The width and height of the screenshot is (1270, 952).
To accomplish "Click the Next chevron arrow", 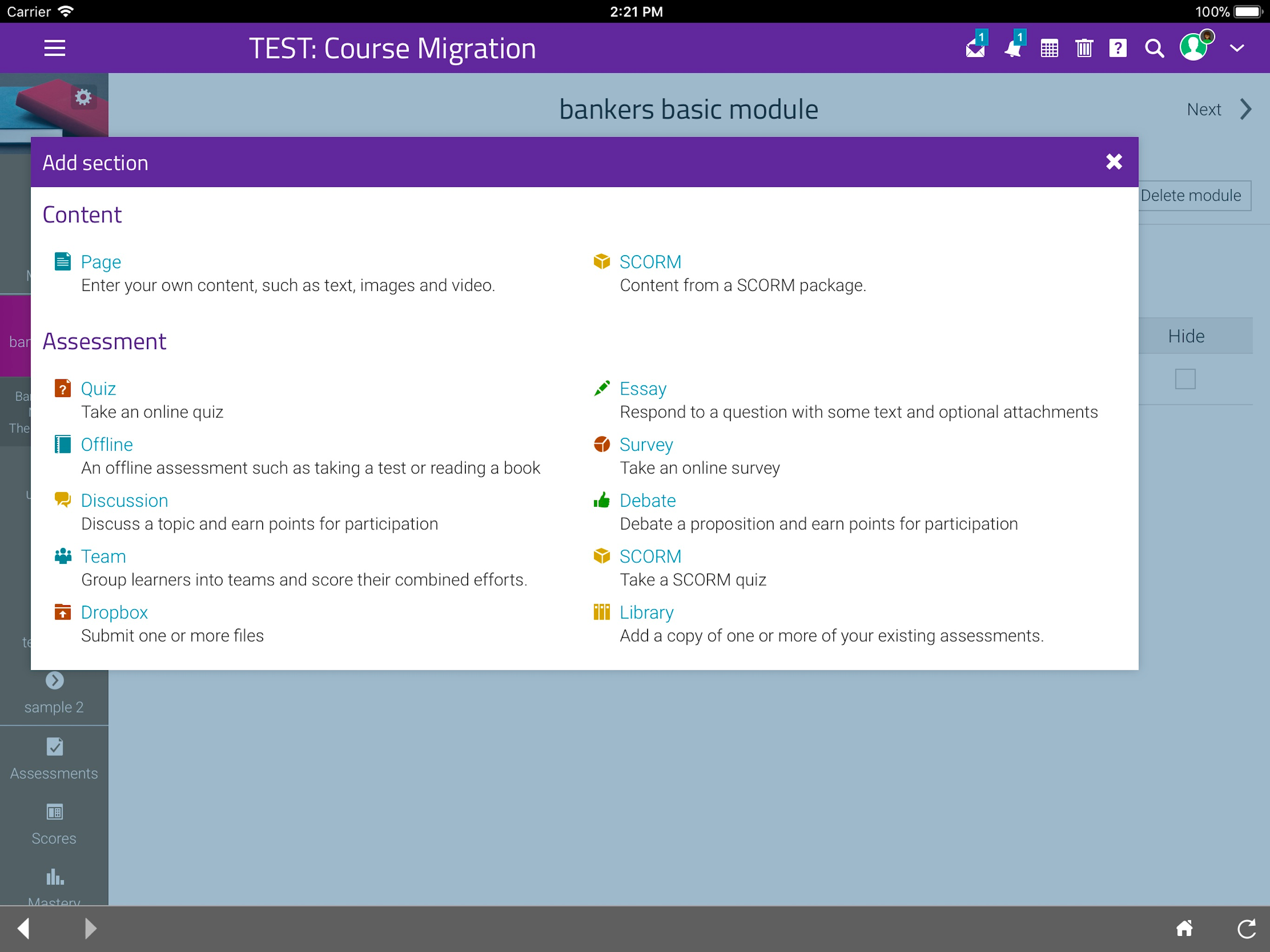I will pyautogui.click(x=1245, y=109).
